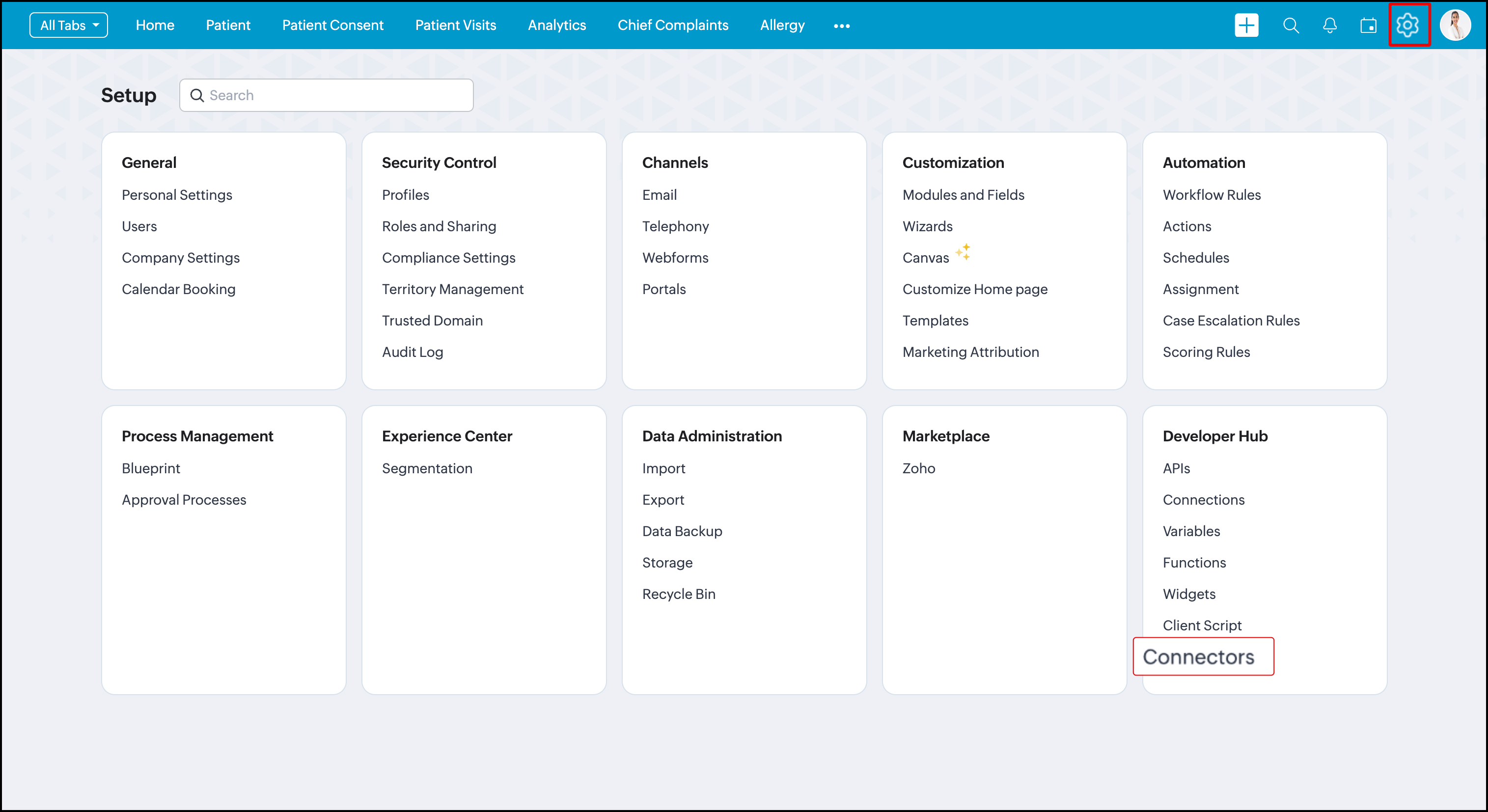Click the Setup gear icon

click(1407, 26)
